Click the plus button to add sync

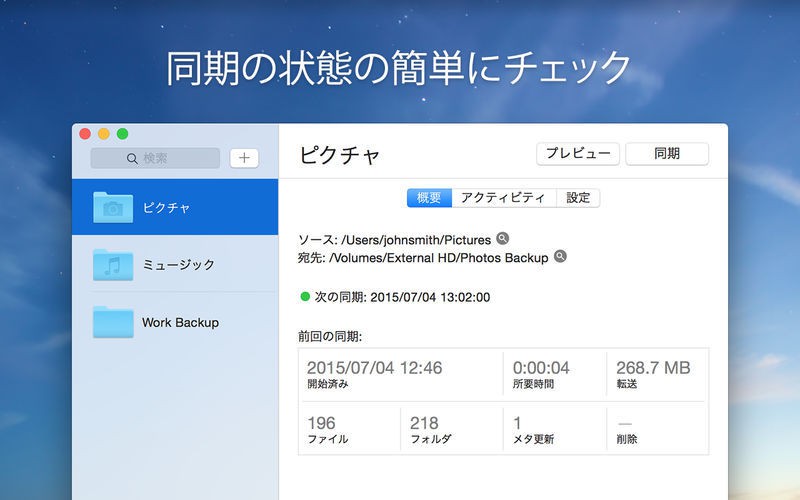(244, 158)
